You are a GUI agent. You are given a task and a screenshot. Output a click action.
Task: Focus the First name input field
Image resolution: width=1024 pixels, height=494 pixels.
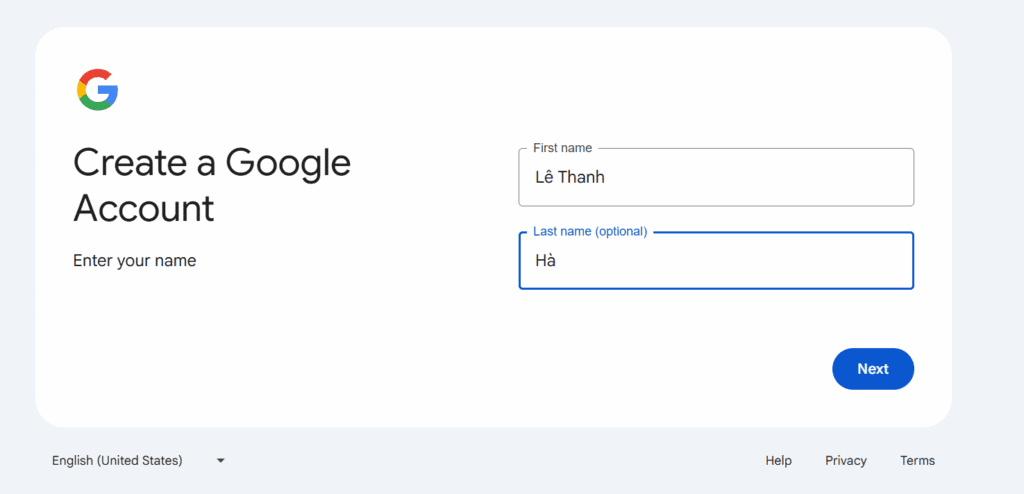(x=716, y=178)
